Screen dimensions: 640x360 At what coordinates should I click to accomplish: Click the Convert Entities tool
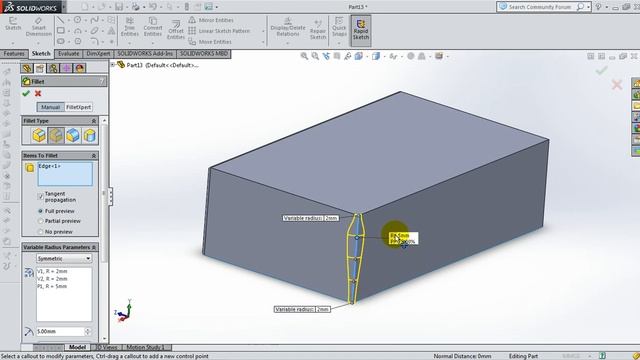(x=153, y=27)
